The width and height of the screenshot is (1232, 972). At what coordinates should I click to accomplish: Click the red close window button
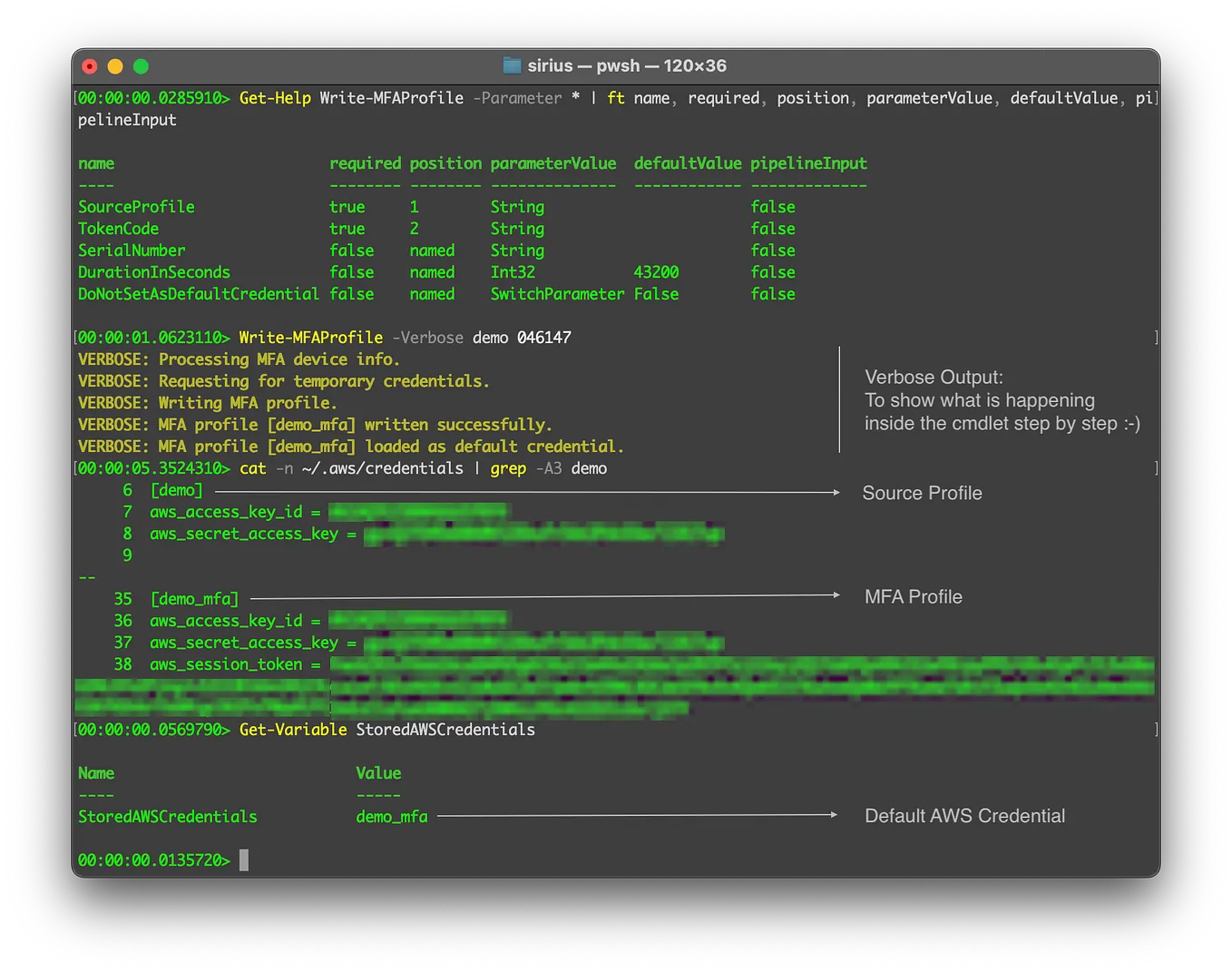90,66
